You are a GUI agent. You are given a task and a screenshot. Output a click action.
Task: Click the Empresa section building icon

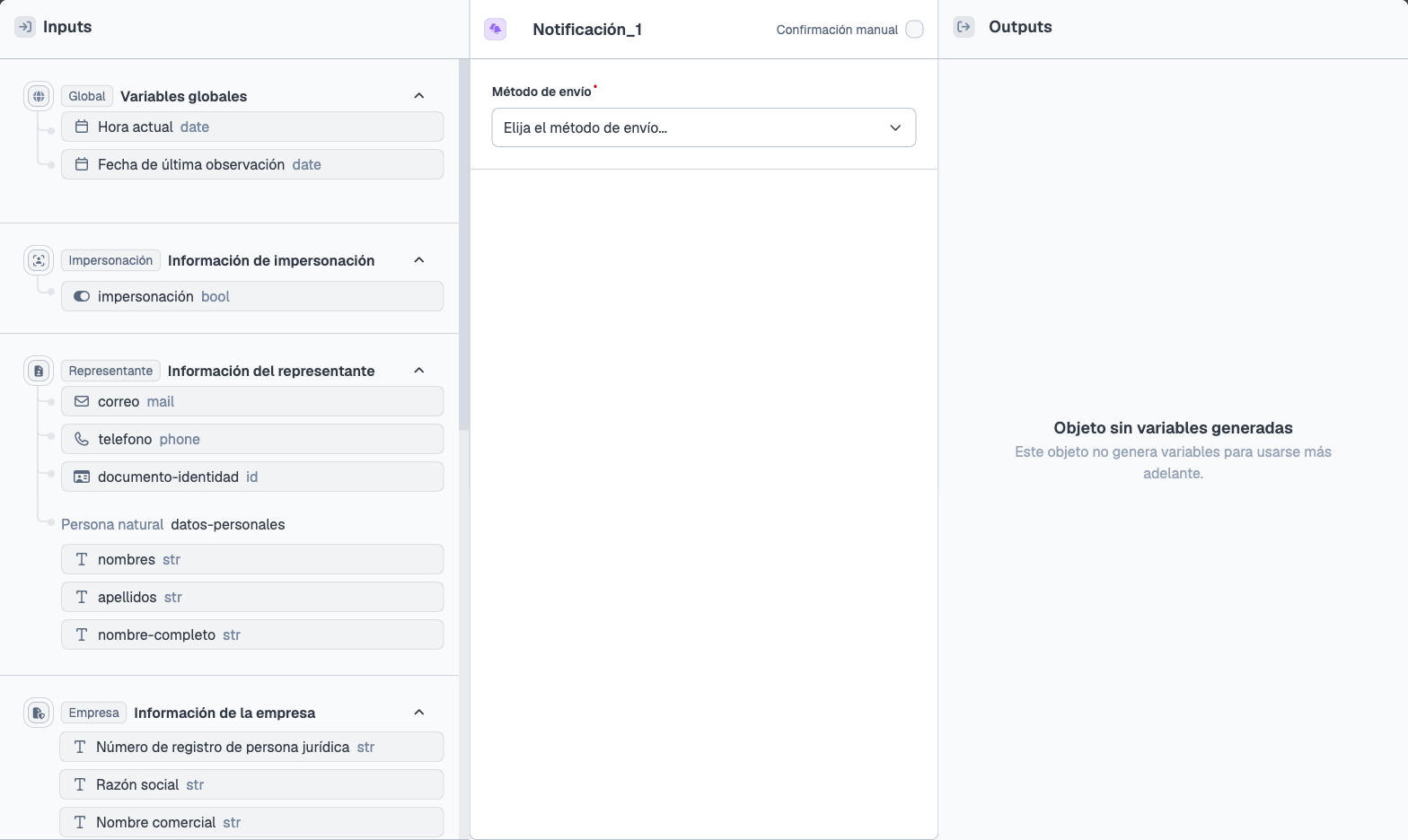39,713
